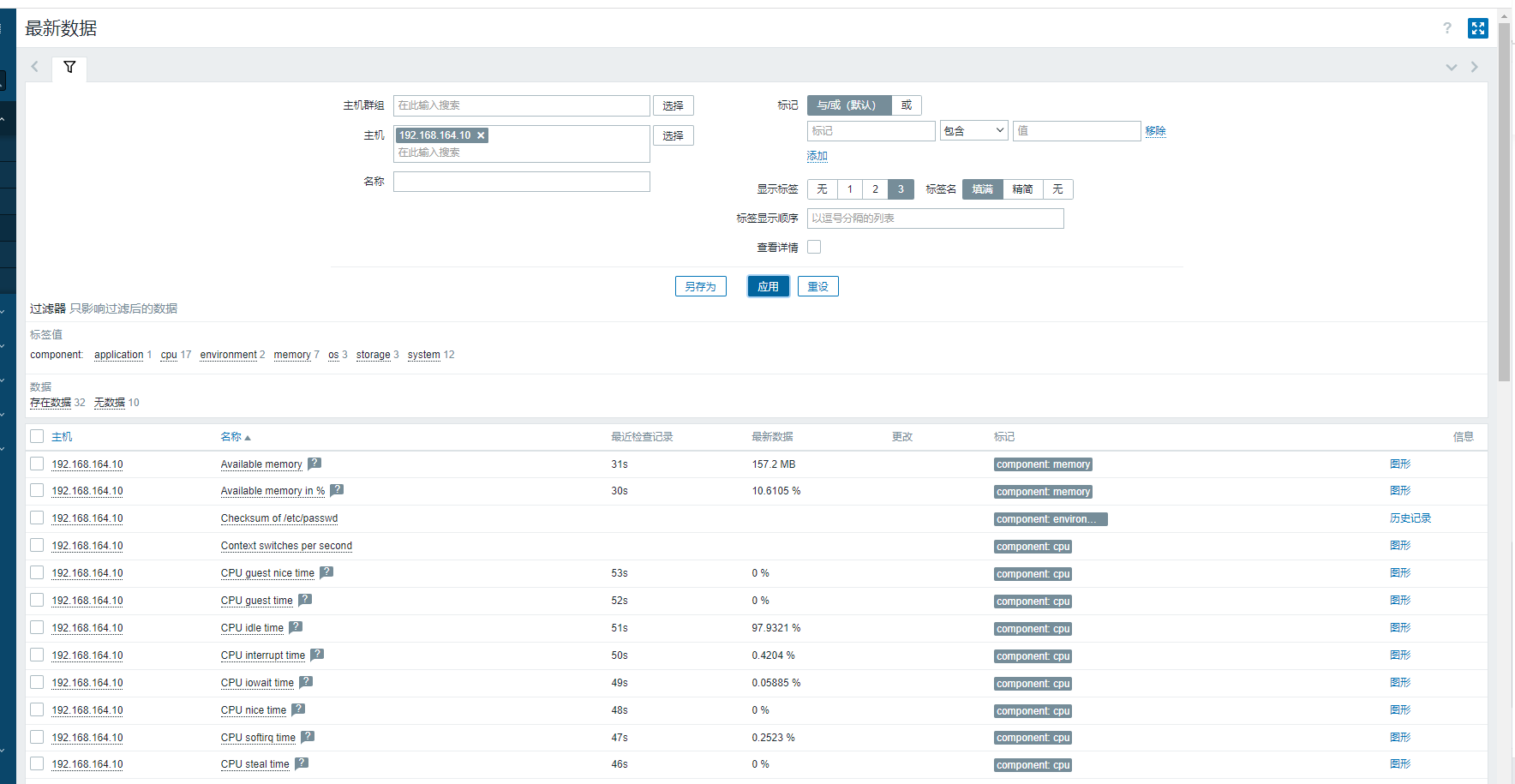
Task: Show description icon for CPU nice time
Action: 298,709
